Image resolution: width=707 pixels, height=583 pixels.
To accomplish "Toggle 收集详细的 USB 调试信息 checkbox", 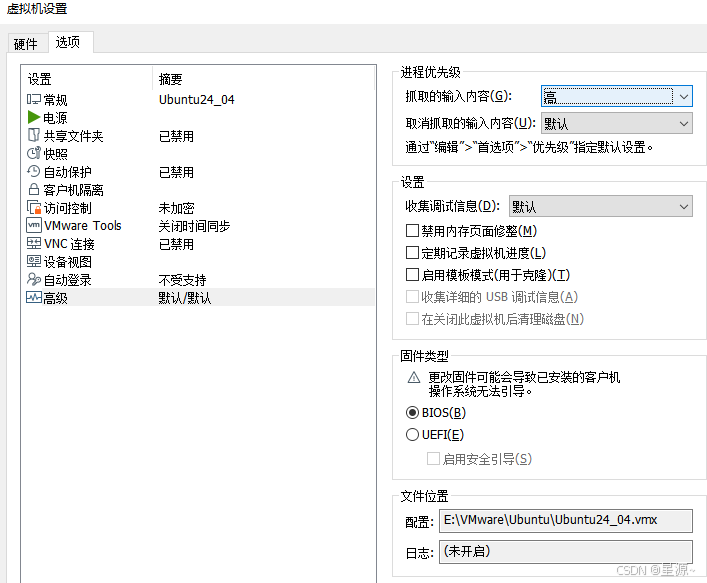I will click(412, 297).
